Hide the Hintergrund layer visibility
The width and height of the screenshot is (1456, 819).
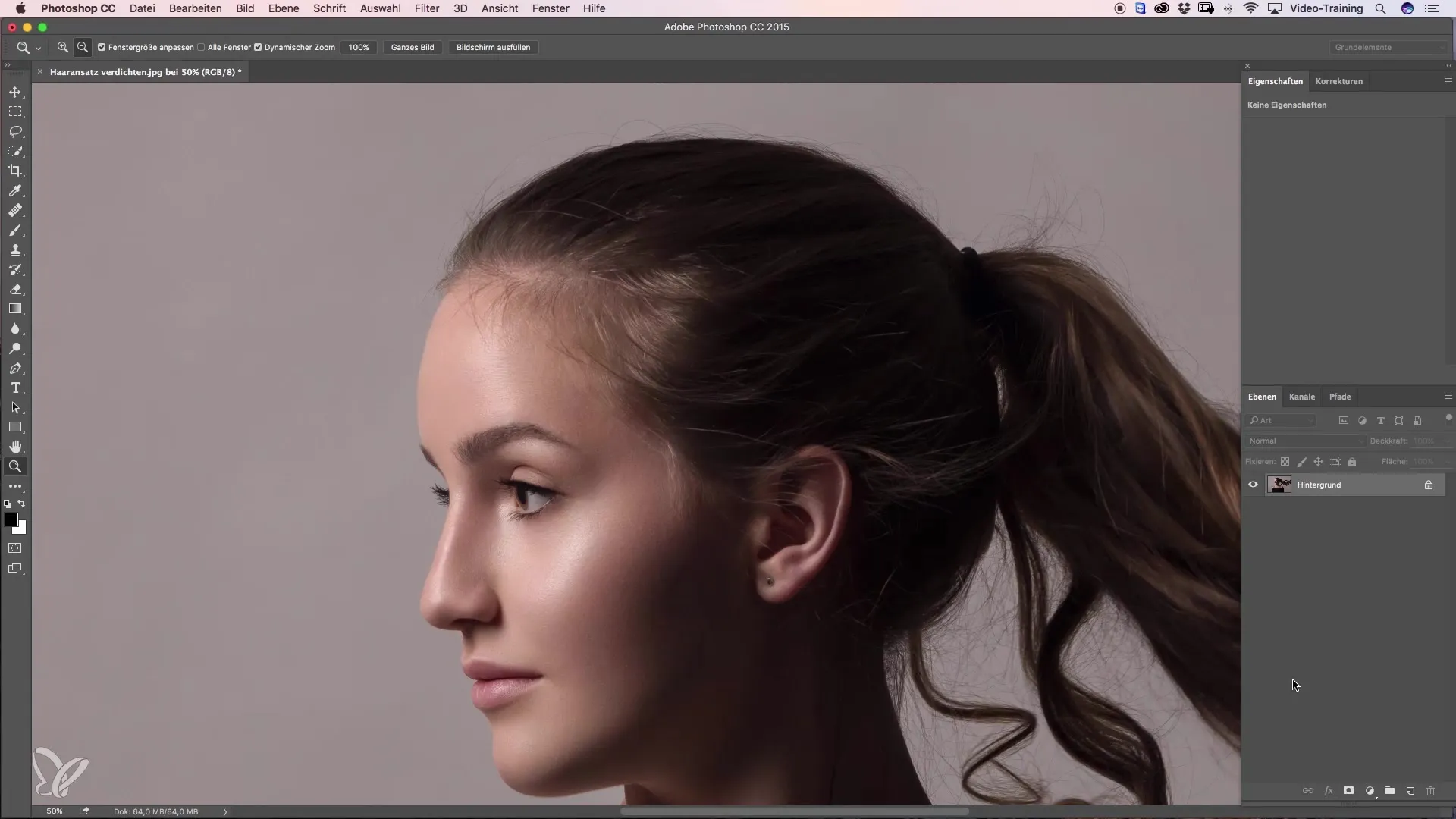pos(1253,485)
